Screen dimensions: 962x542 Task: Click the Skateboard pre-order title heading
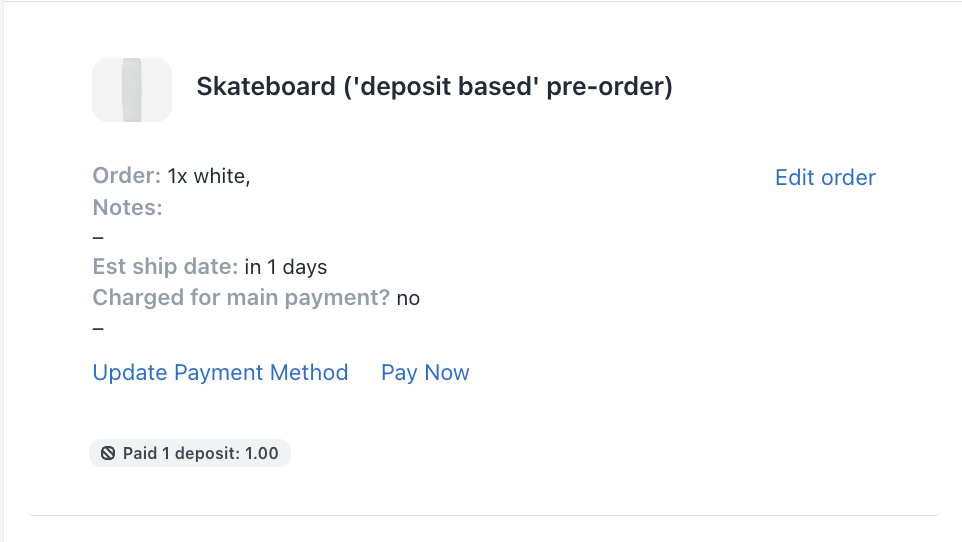(434, 87)
